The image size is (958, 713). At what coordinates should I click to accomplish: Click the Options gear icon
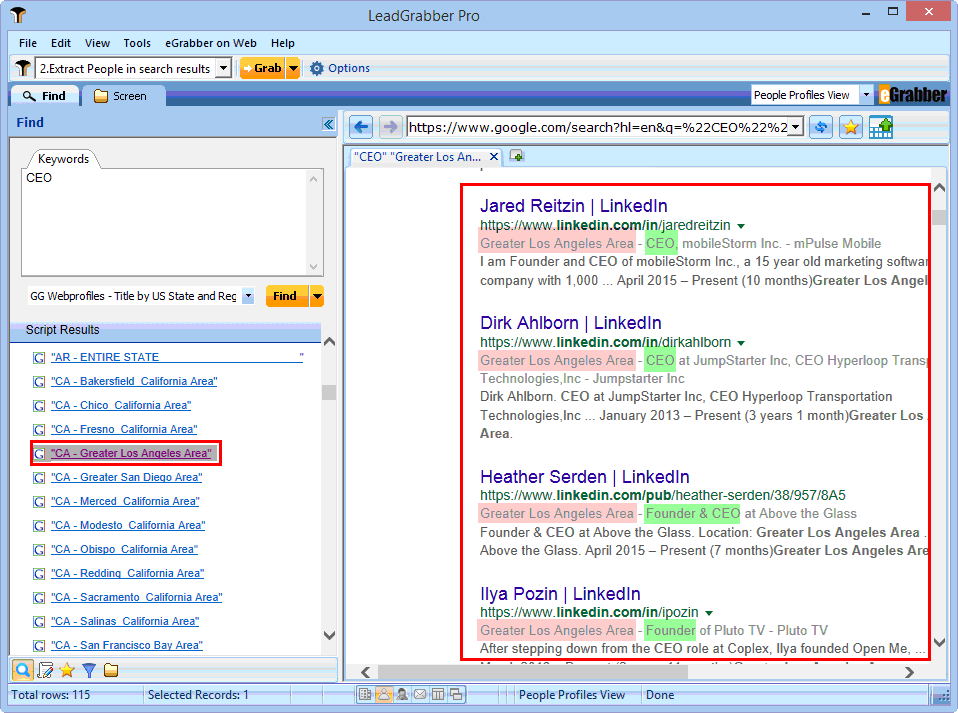point(316,68)
